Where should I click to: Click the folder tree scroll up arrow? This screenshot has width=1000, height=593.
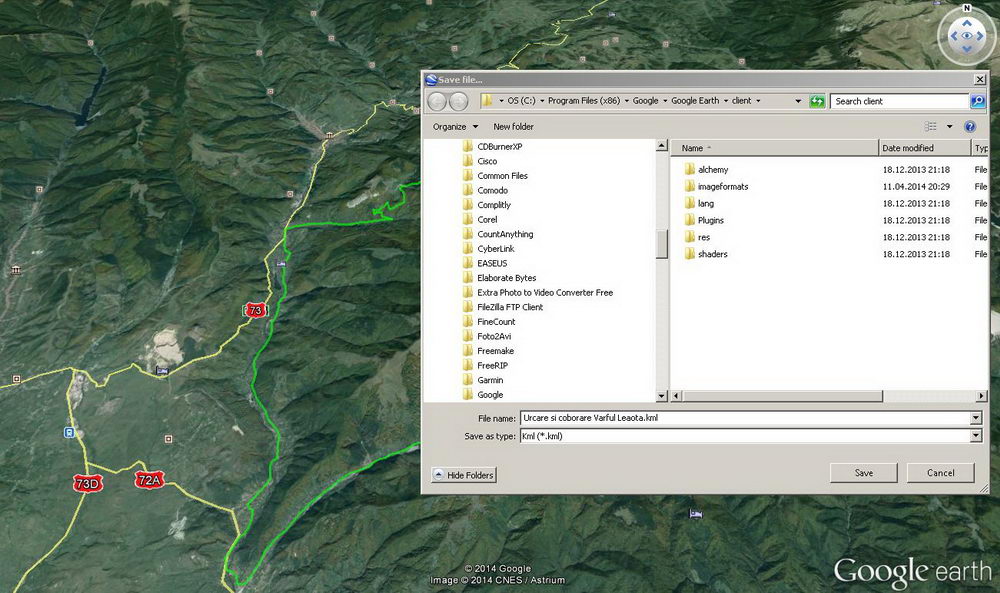point(661,146)
